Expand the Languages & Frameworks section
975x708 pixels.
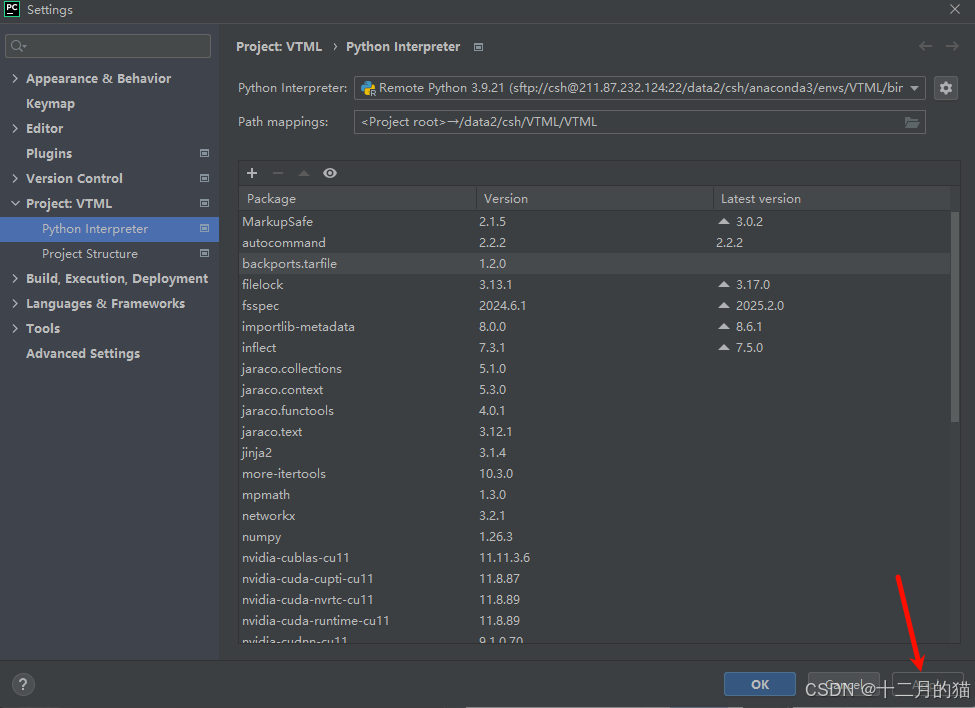point(15,303)
